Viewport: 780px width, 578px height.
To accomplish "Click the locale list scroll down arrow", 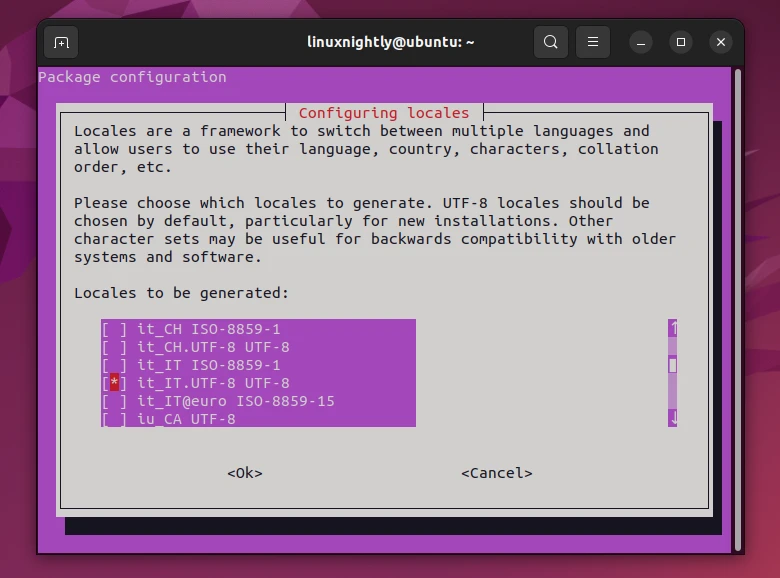I will point(673,418).
